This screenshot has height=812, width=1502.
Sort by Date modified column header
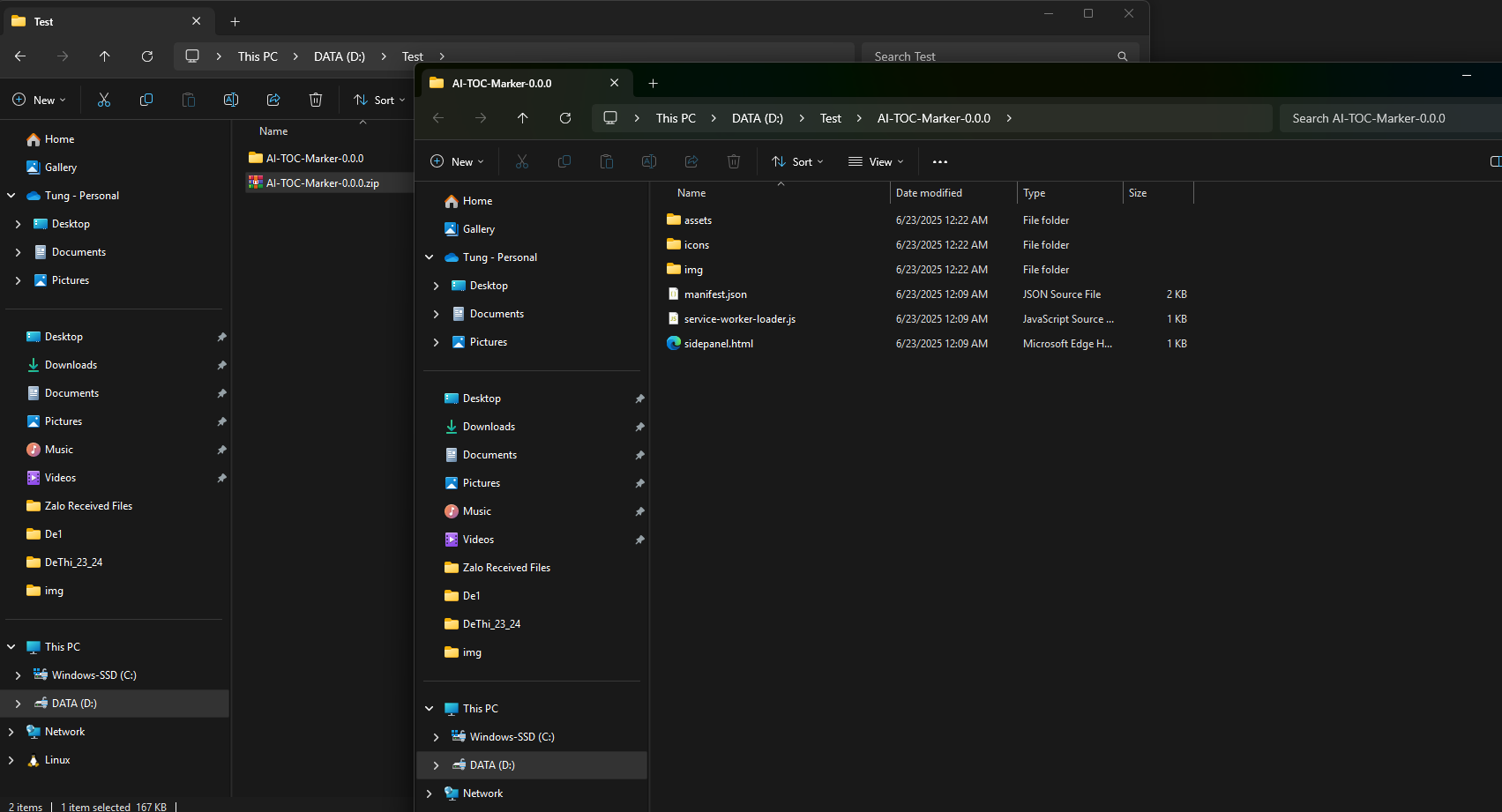(x=929, y=193)
